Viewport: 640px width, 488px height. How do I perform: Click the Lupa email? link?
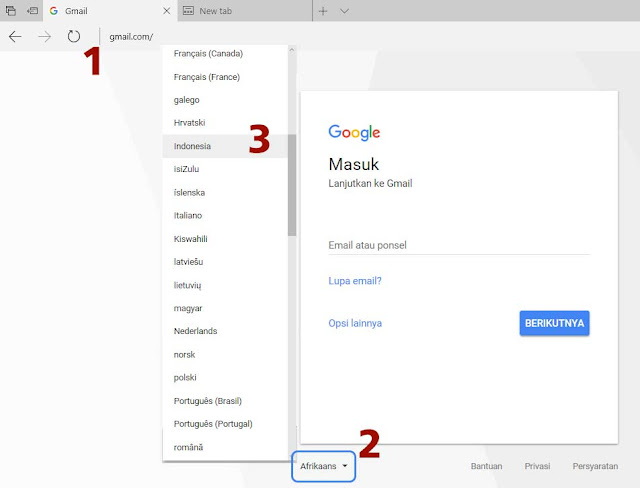(355, 281)
